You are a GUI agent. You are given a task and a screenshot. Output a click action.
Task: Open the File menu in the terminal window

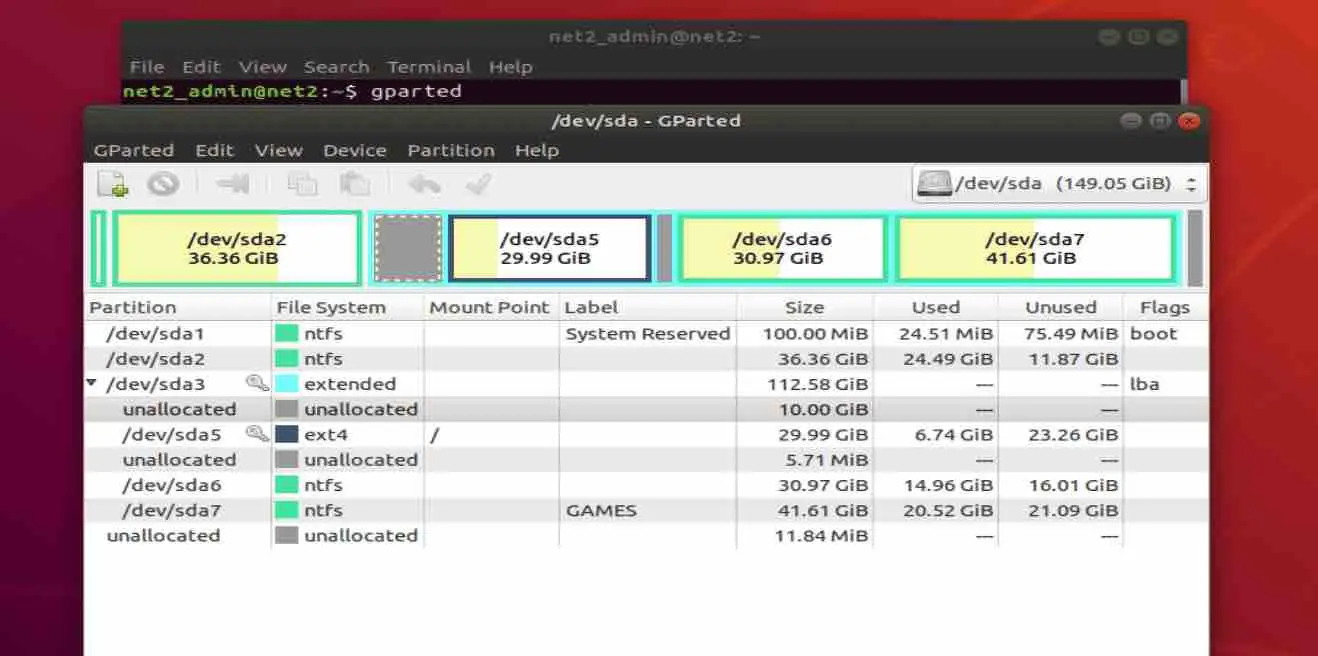coord(146,67)
